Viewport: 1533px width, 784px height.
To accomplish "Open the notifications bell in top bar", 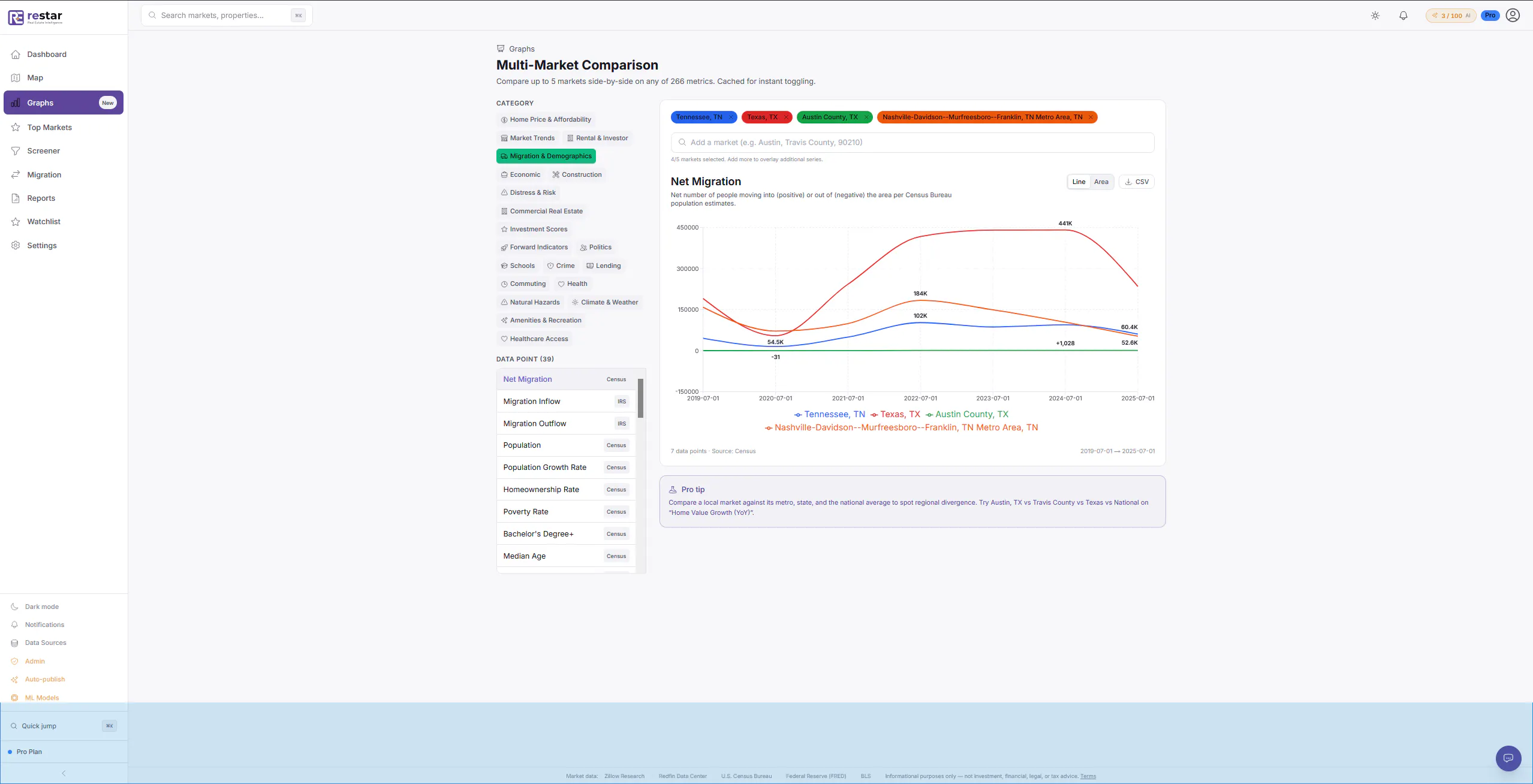I will tap(1404, 16).
